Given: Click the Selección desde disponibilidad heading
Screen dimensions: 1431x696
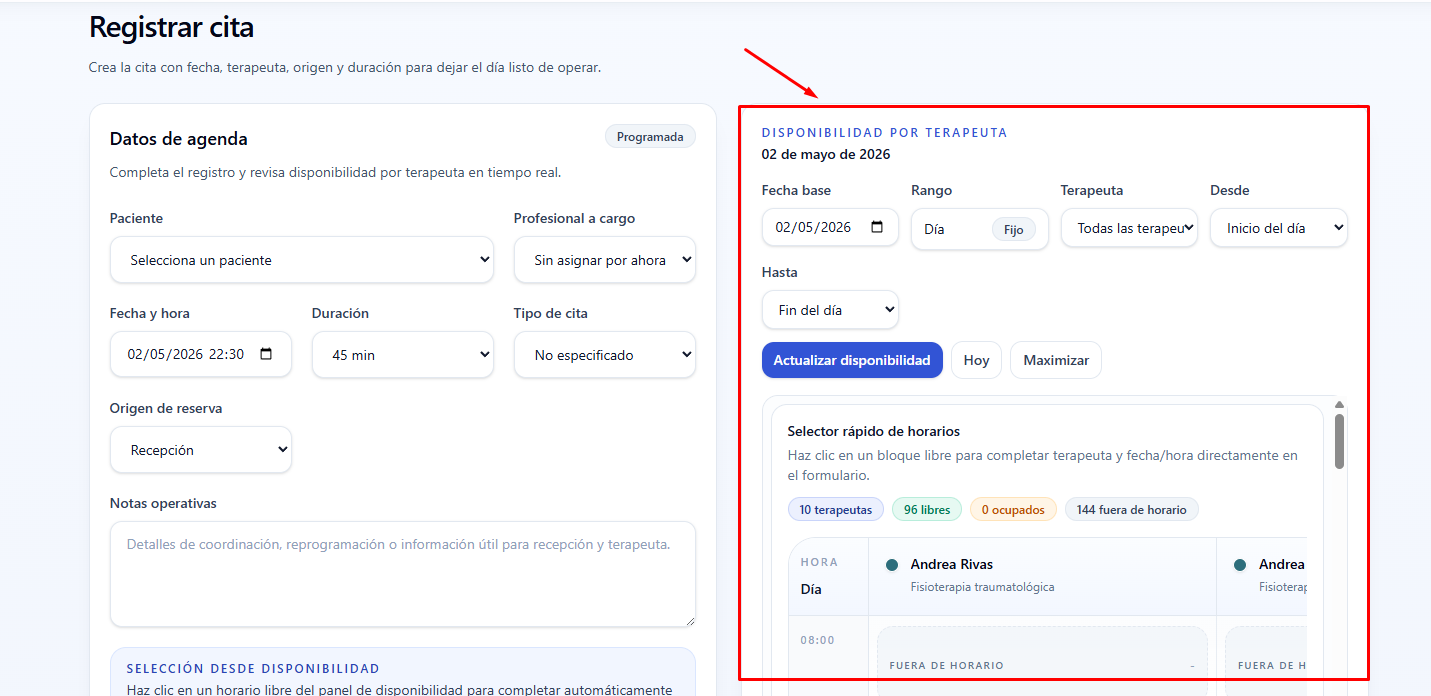Looking at the screenshot, I should [x=253, y=668].
